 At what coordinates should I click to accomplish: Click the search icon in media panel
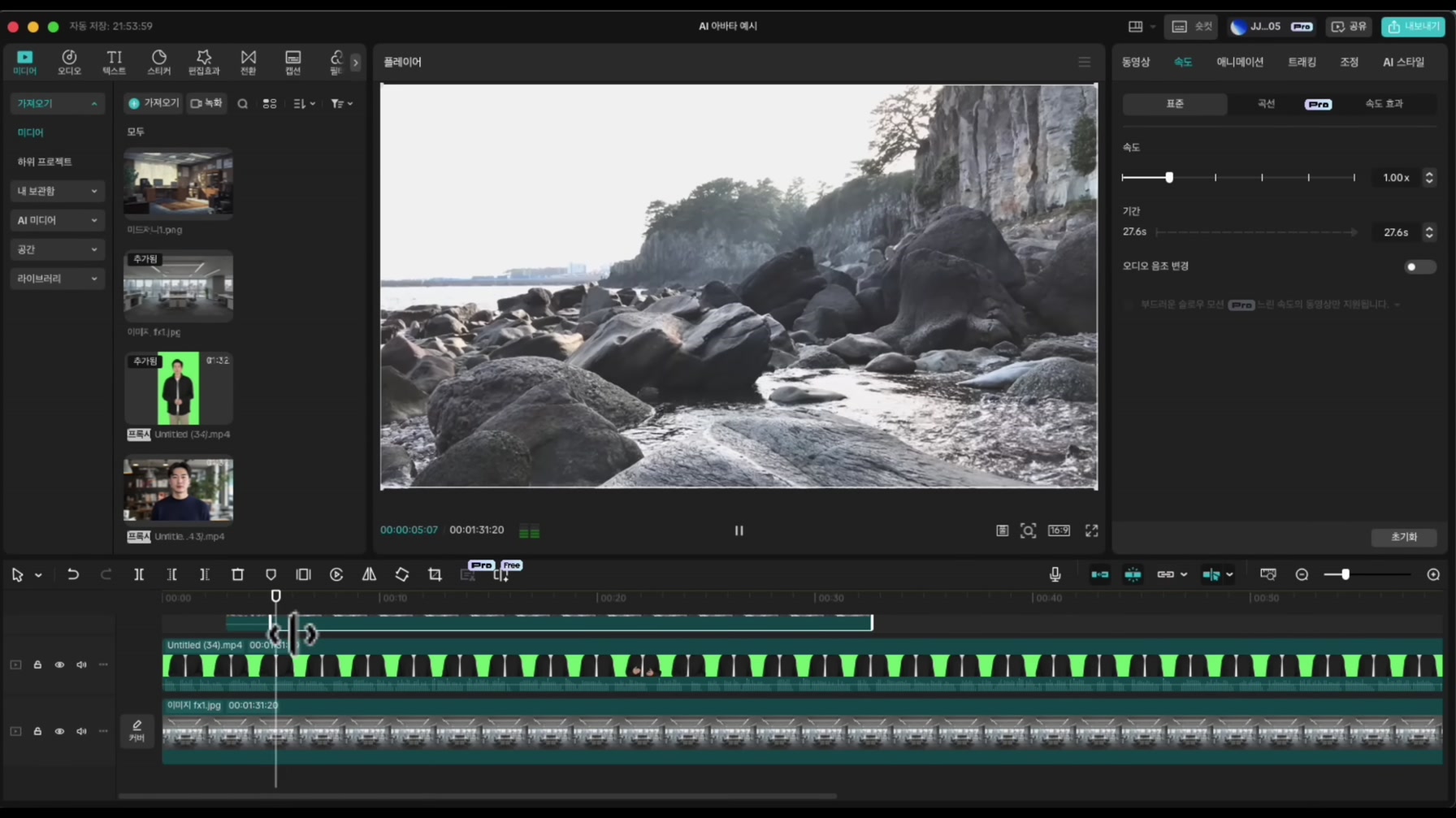point(242,104)
